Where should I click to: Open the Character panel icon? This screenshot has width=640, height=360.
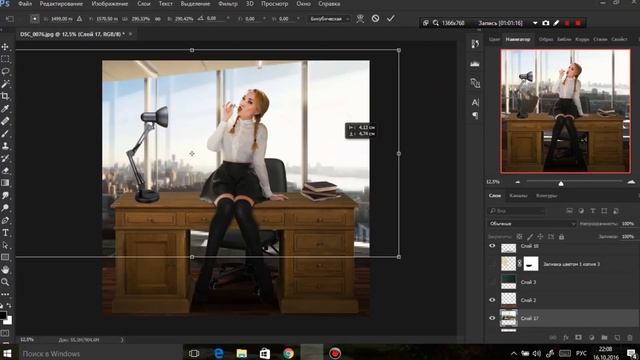pyautogui.click(x=475, y=102)
